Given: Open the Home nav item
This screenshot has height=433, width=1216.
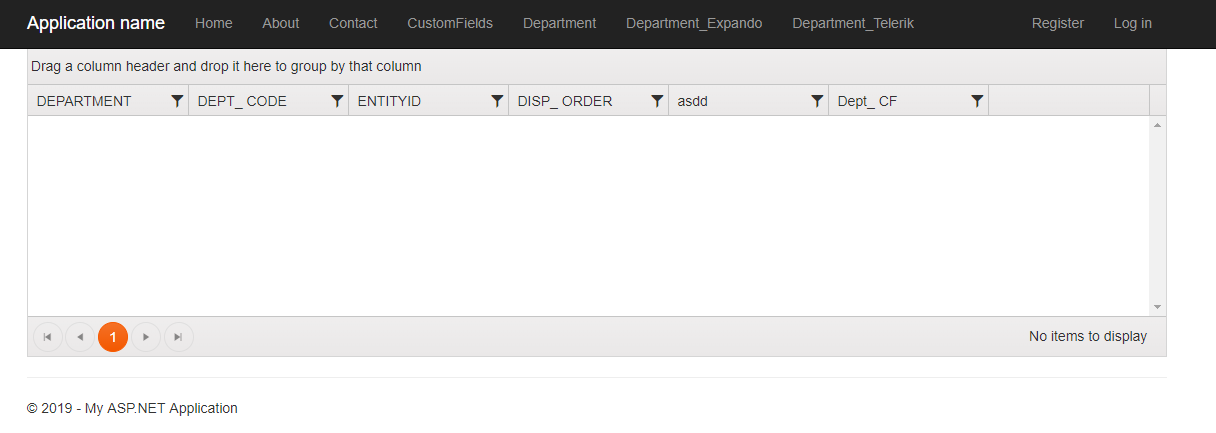Looking at the screenshot, I should (x=214, y=23).
